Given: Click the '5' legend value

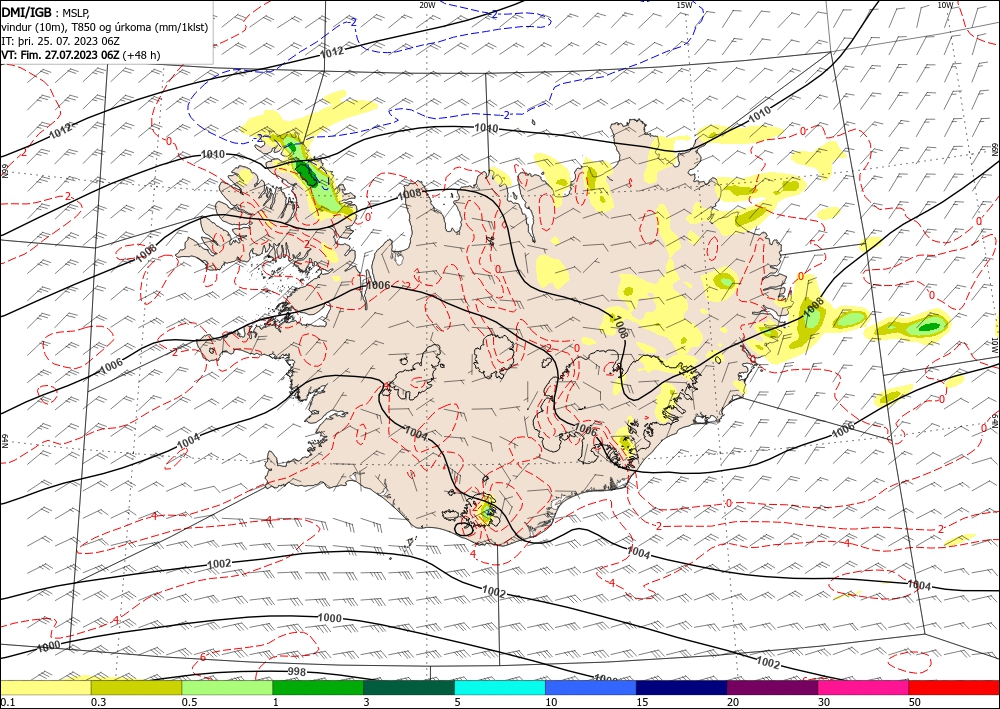Looking at the screenshot, I should tap(458, 702).
